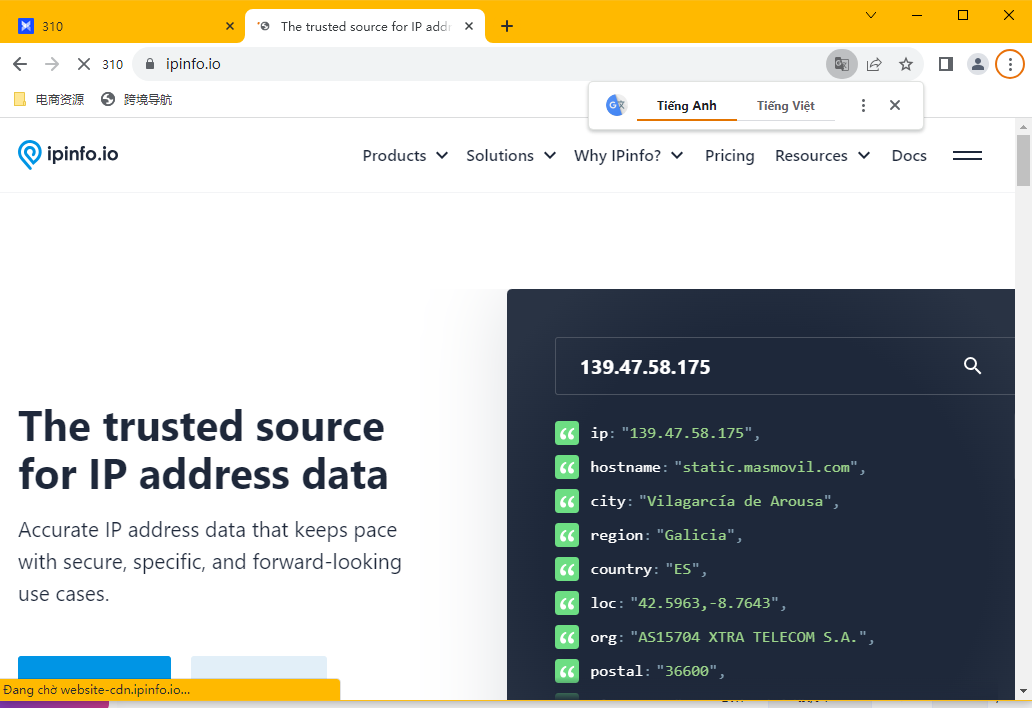This screenshot has width=1032, height=708.
Task: Select Tiếng Việt translation tab
Action: tap(785, 106)
